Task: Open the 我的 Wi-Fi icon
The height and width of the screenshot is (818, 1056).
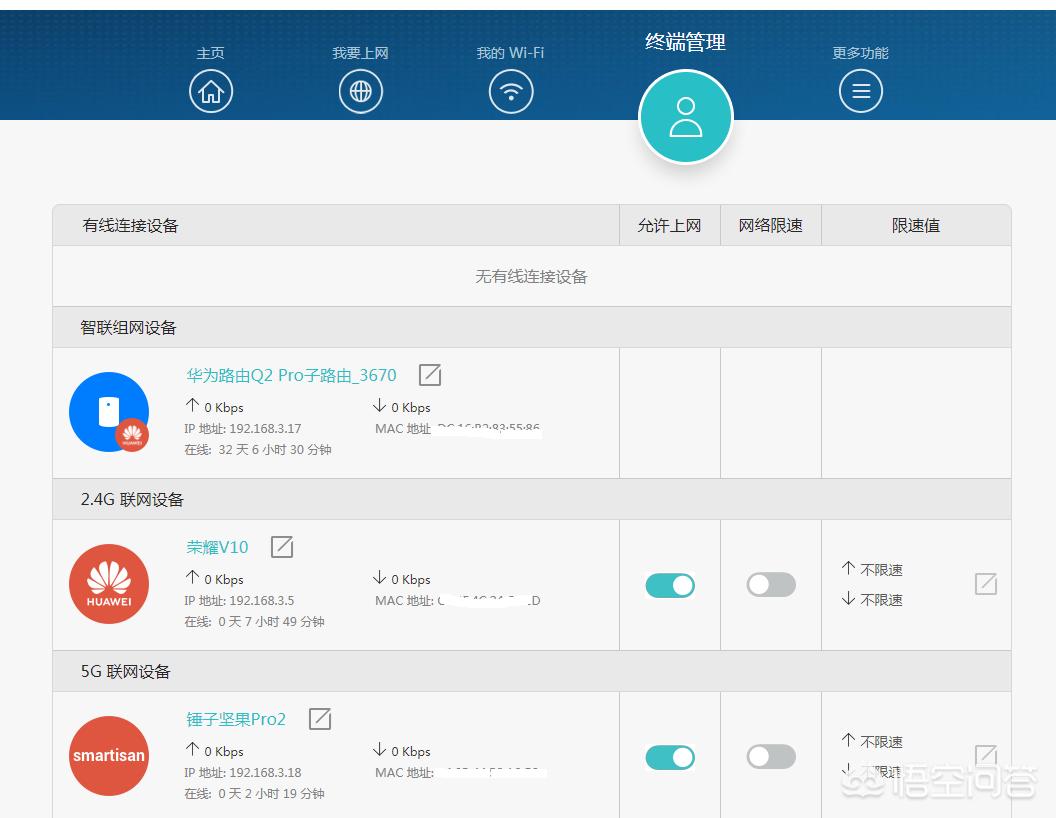Action: (511, 92)
